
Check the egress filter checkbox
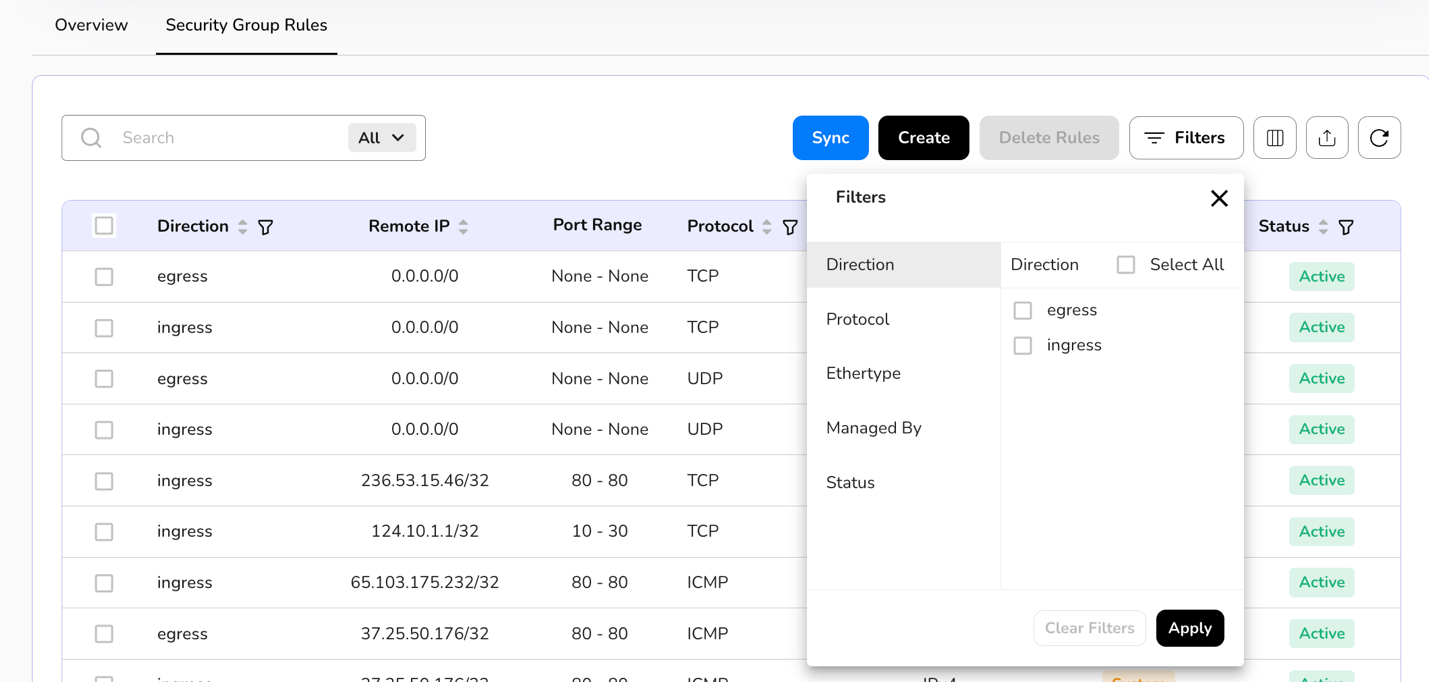pyautogui.click(x=1022, y=310)
